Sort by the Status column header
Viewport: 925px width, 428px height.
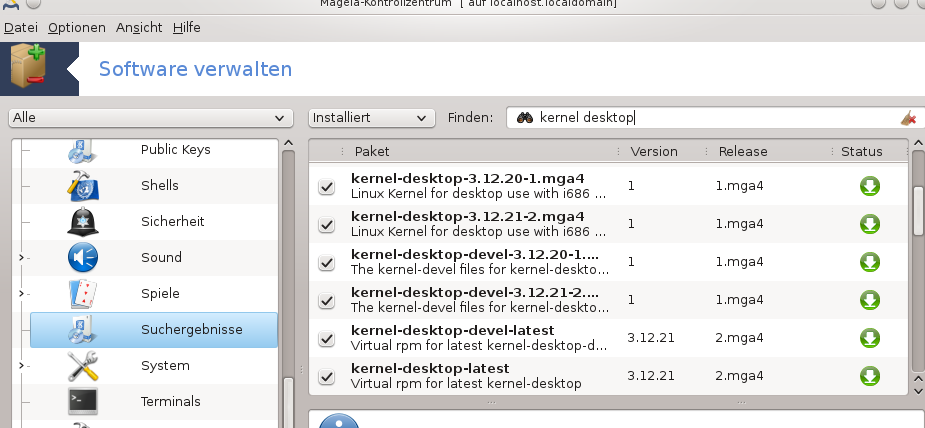(870, 152)
